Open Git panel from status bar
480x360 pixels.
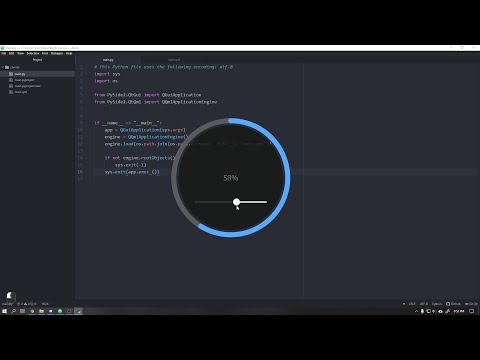[x=471, y=304]
